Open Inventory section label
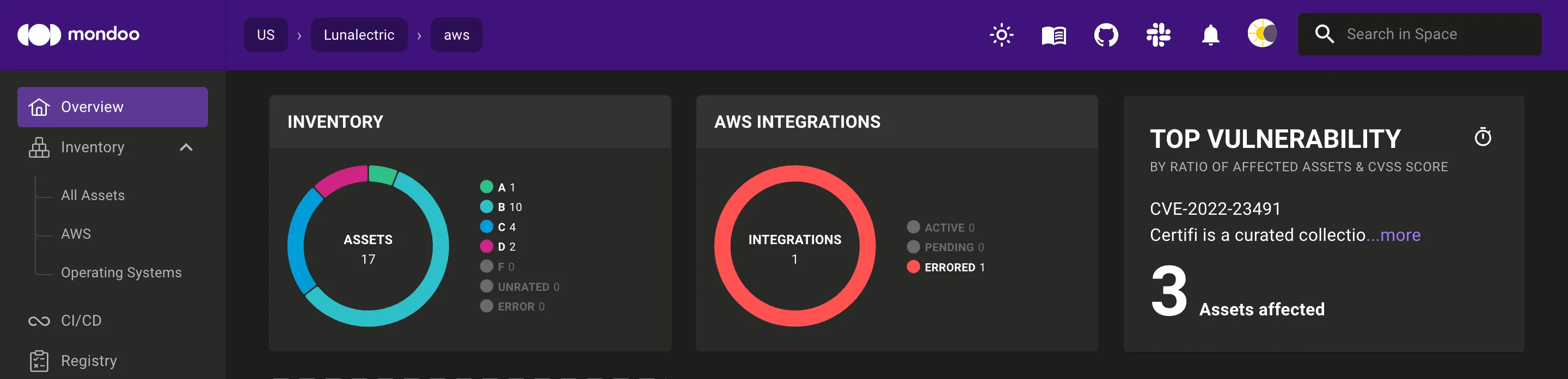Screen dimensions: 1568x379 point(93,147)
